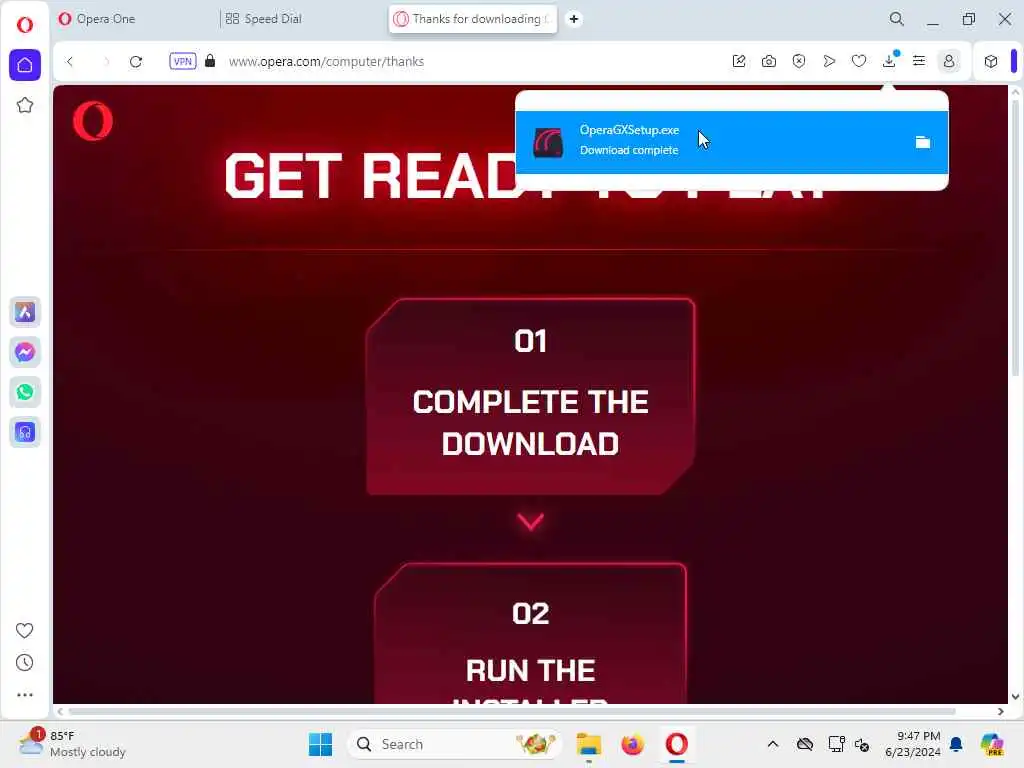Open clock showing 9:47 PM
Viewport: 1024px width, 768px height.
pyautogui.click(x=913, y=744)
